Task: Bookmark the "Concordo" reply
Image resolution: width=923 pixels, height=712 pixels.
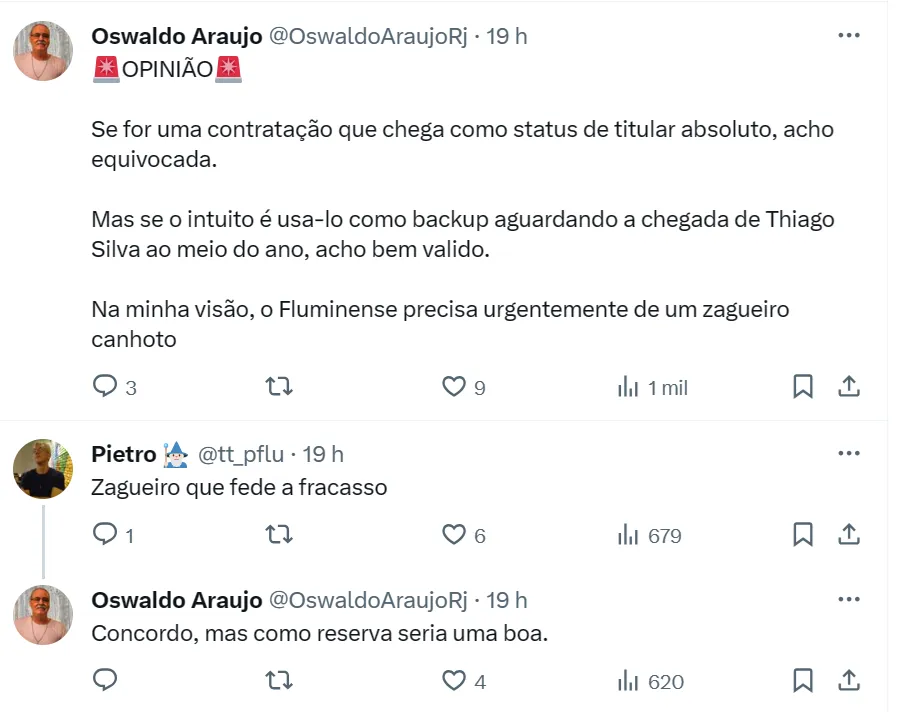Action: (x=802, y=681)
